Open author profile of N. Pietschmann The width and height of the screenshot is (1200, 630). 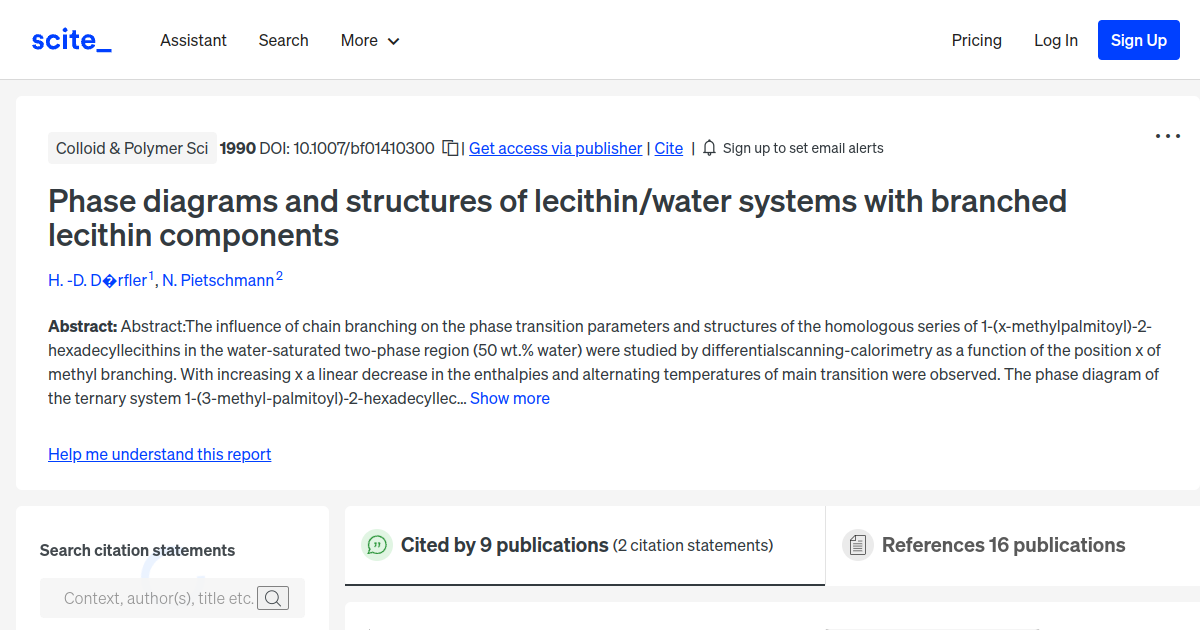219,280
